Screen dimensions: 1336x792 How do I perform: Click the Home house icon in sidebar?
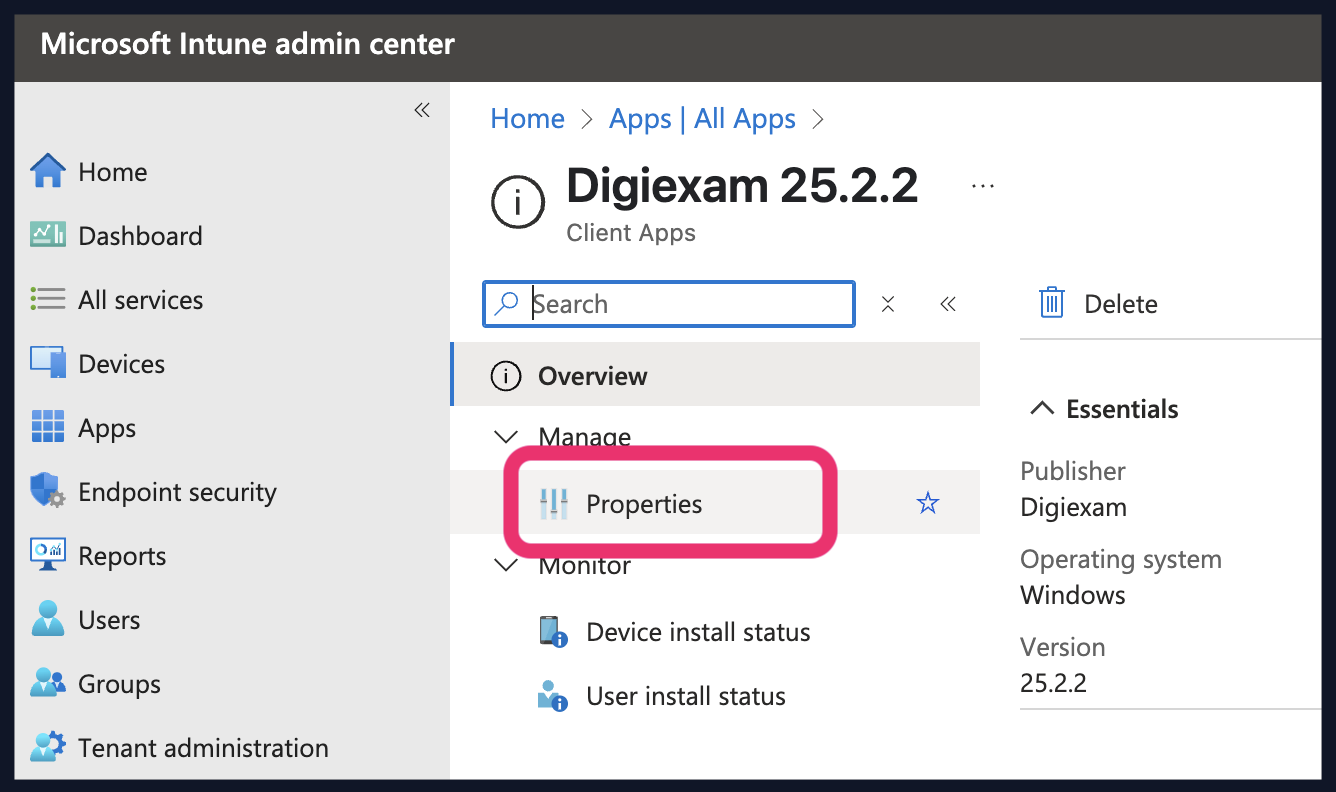click(x=48, y=172)
